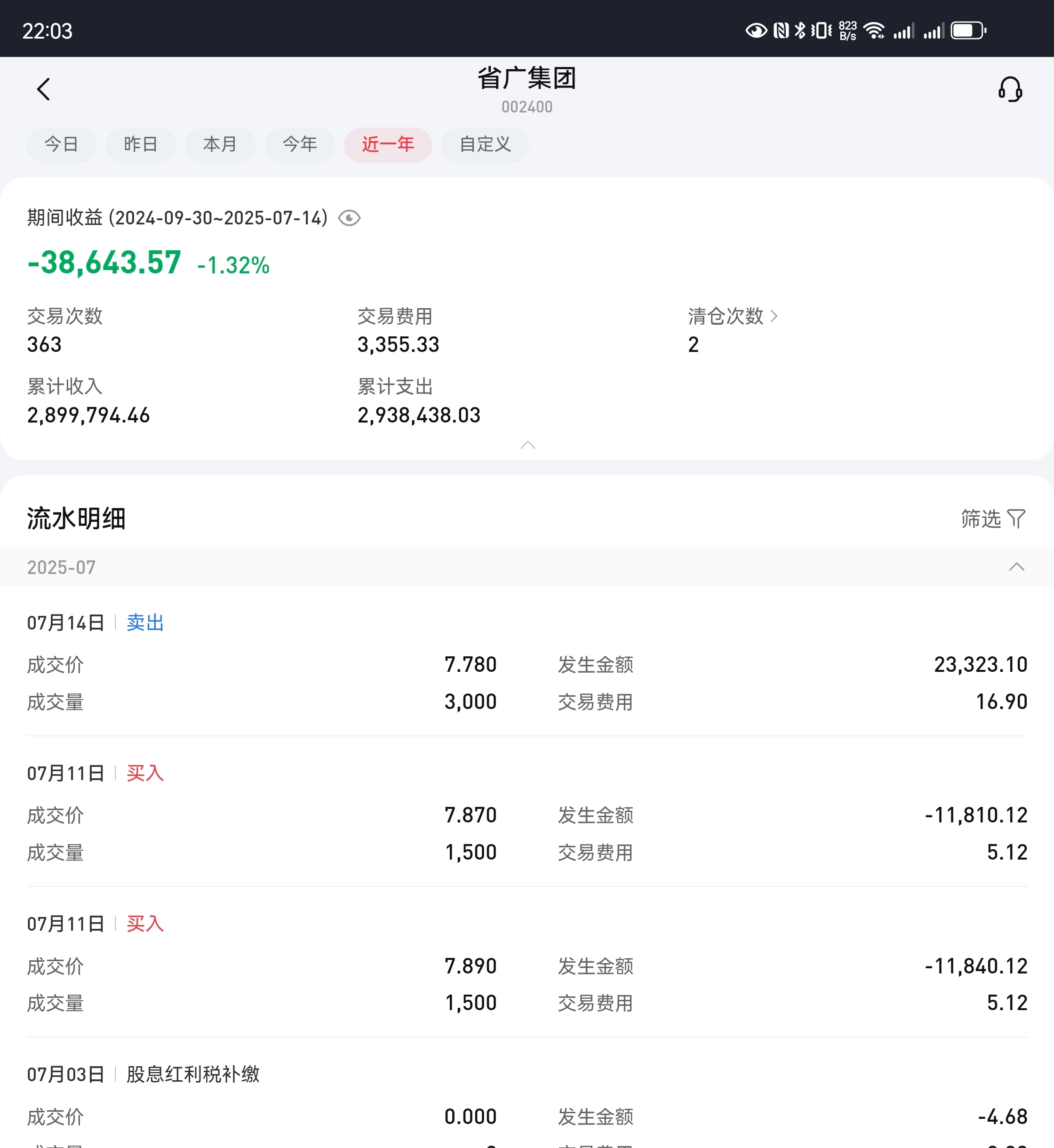Viewport: 1054px width, 1148px height.
Task: Click trade price 7.780
Action: tap(471, 664)
